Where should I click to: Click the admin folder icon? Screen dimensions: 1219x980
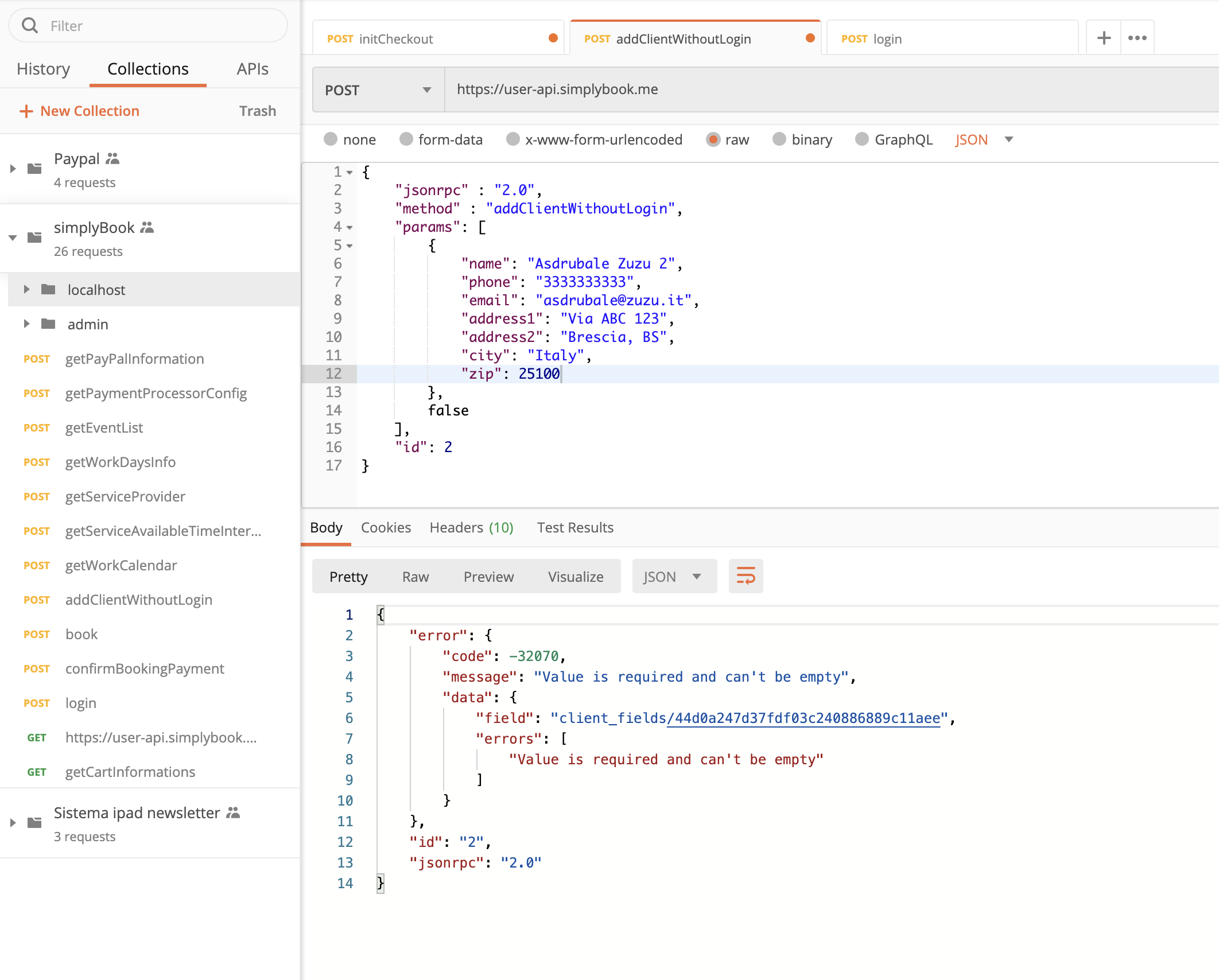click(x=48, y=324)
